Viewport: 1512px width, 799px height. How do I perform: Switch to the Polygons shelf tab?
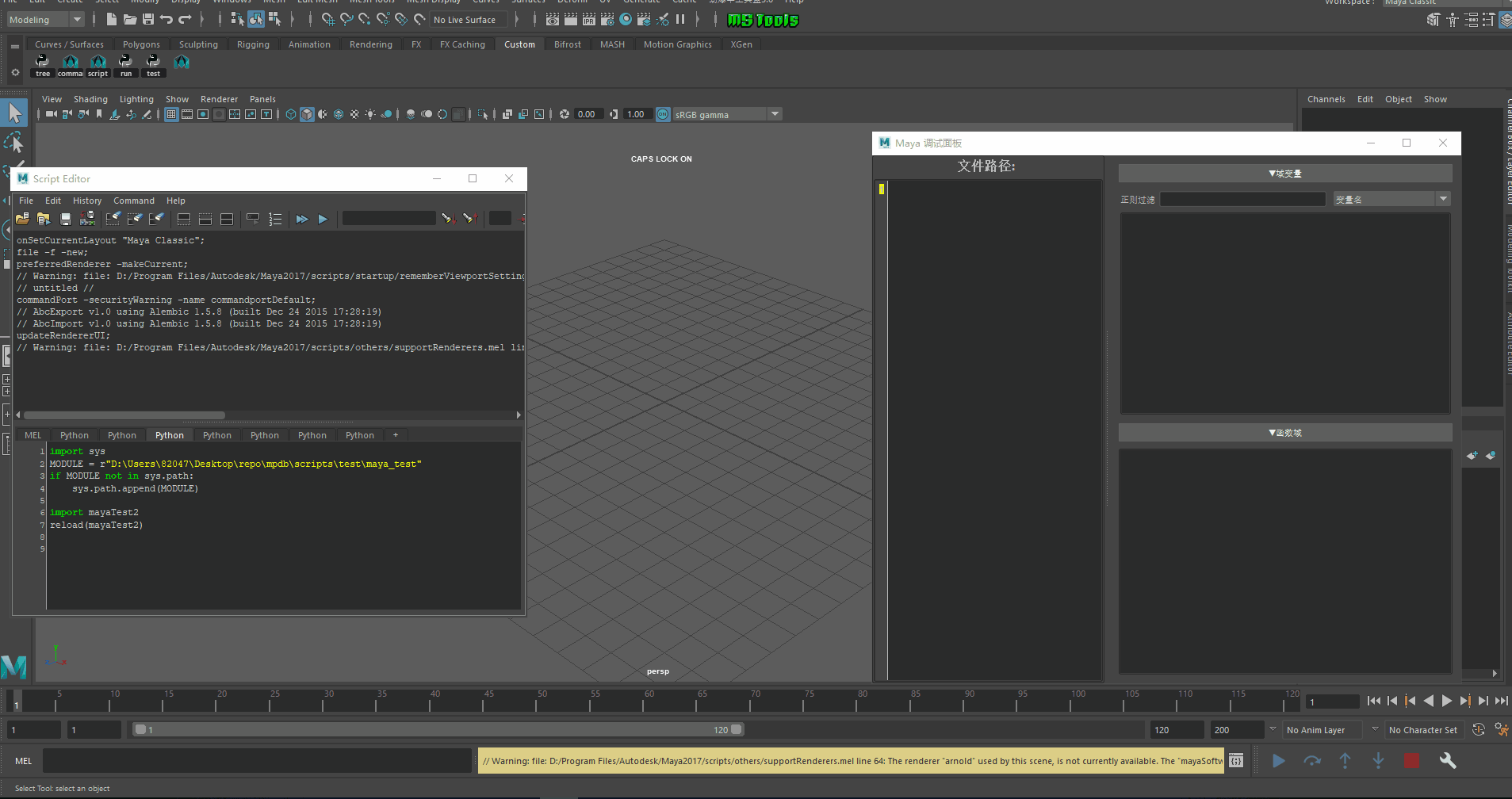[x=141, y=44]
